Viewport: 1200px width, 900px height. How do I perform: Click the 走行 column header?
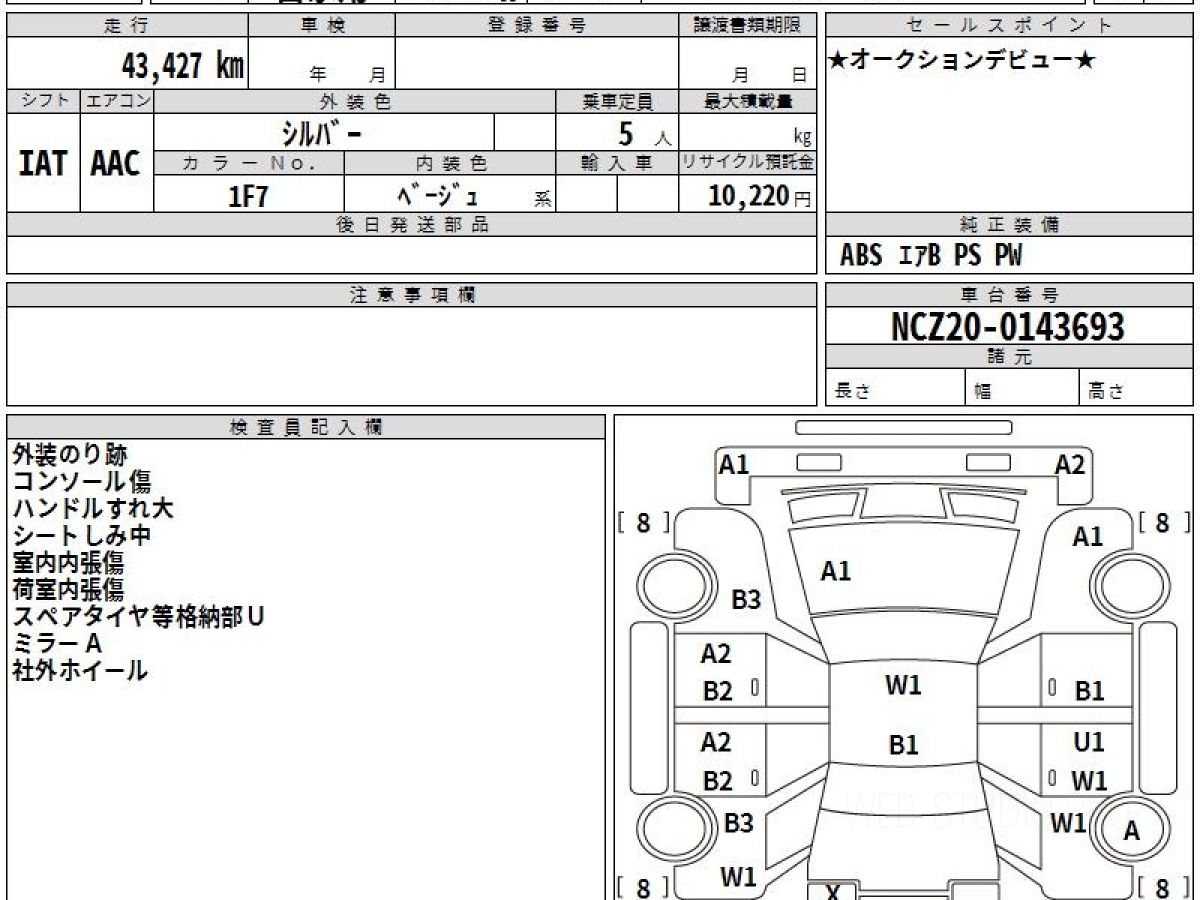[126, 26]
